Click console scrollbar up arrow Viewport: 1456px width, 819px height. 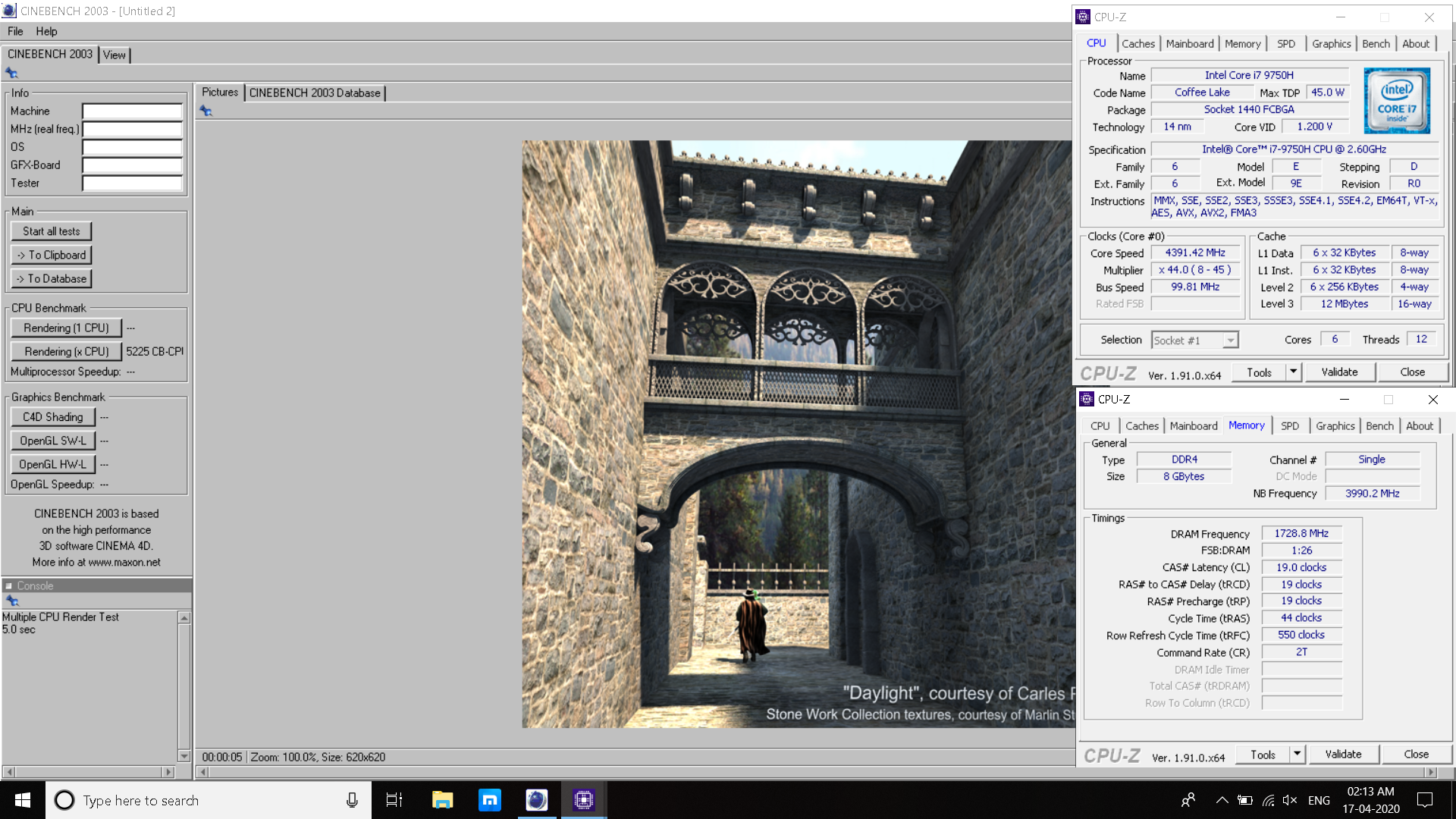pos(184,618)
